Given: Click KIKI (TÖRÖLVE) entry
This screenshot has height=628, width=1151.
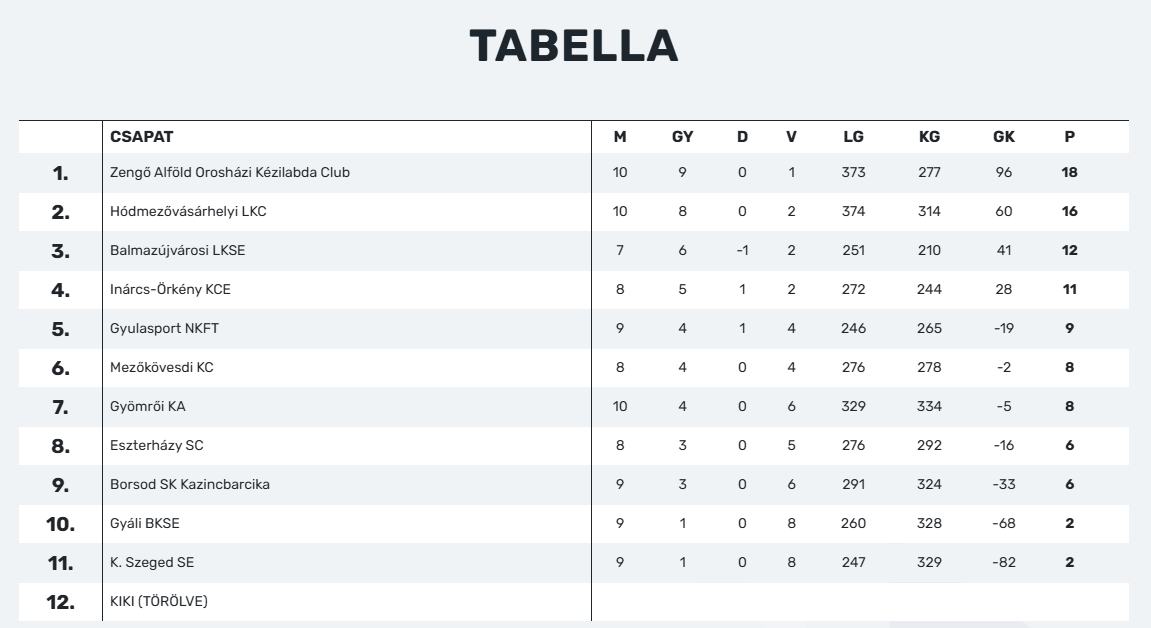Looking at the screenshot, I should pos(159,601).
